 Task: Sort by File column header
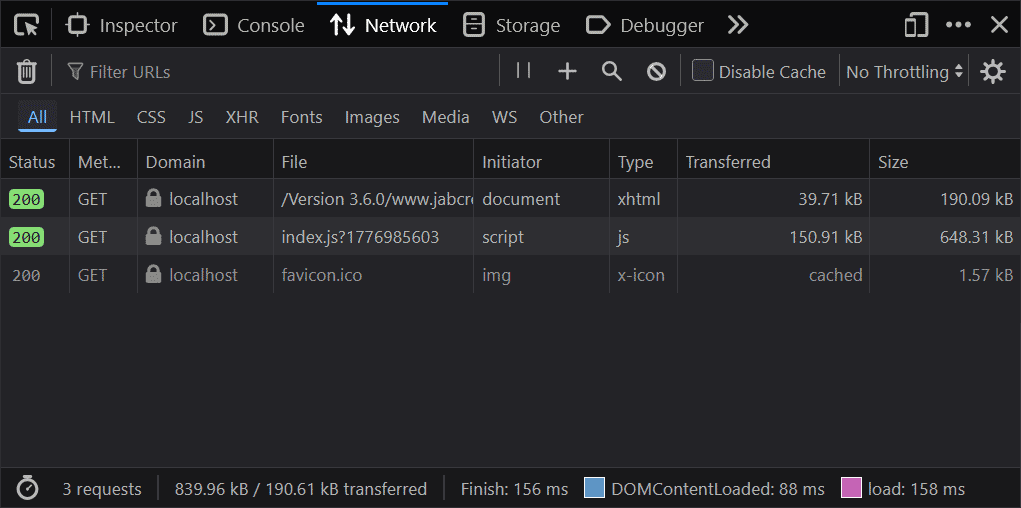tap(373, 162)
